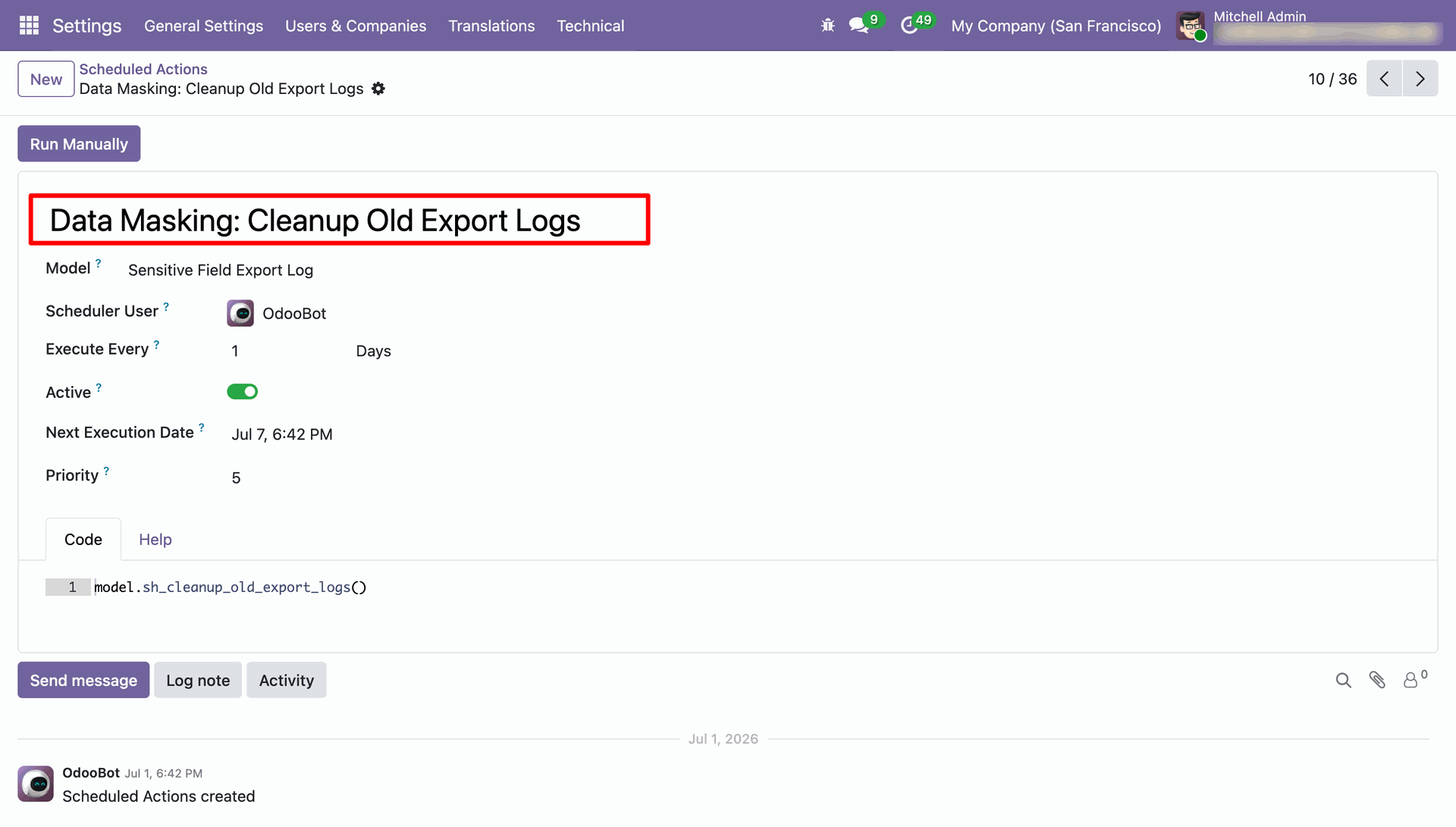Open the Days interval unit dropdown
The height and width of the screenshot is (827, 1456).
tap(374, 351)
